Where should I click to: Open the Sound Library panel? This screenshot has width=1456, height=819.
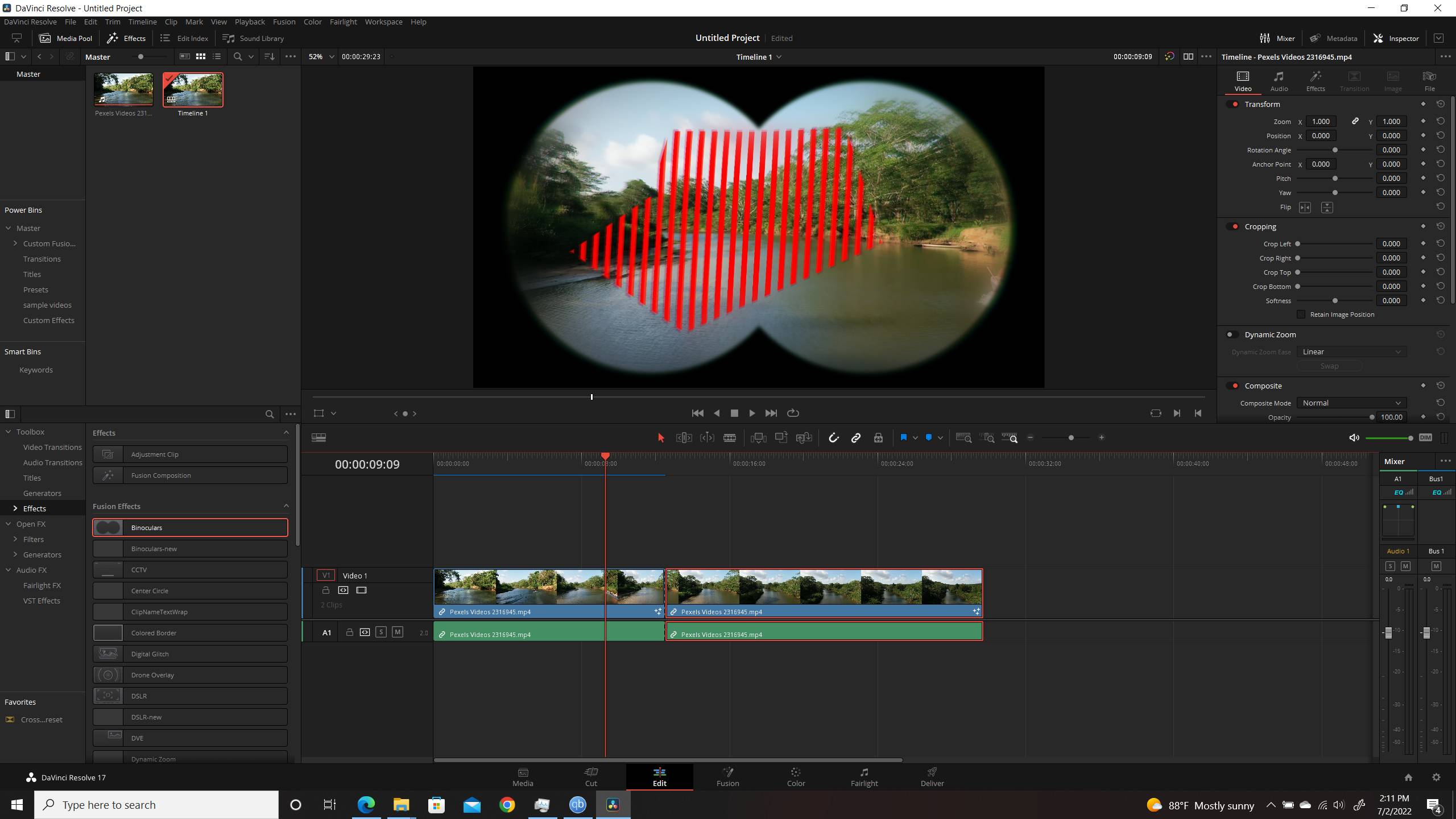pyautogui.click(x=253, y=38)
